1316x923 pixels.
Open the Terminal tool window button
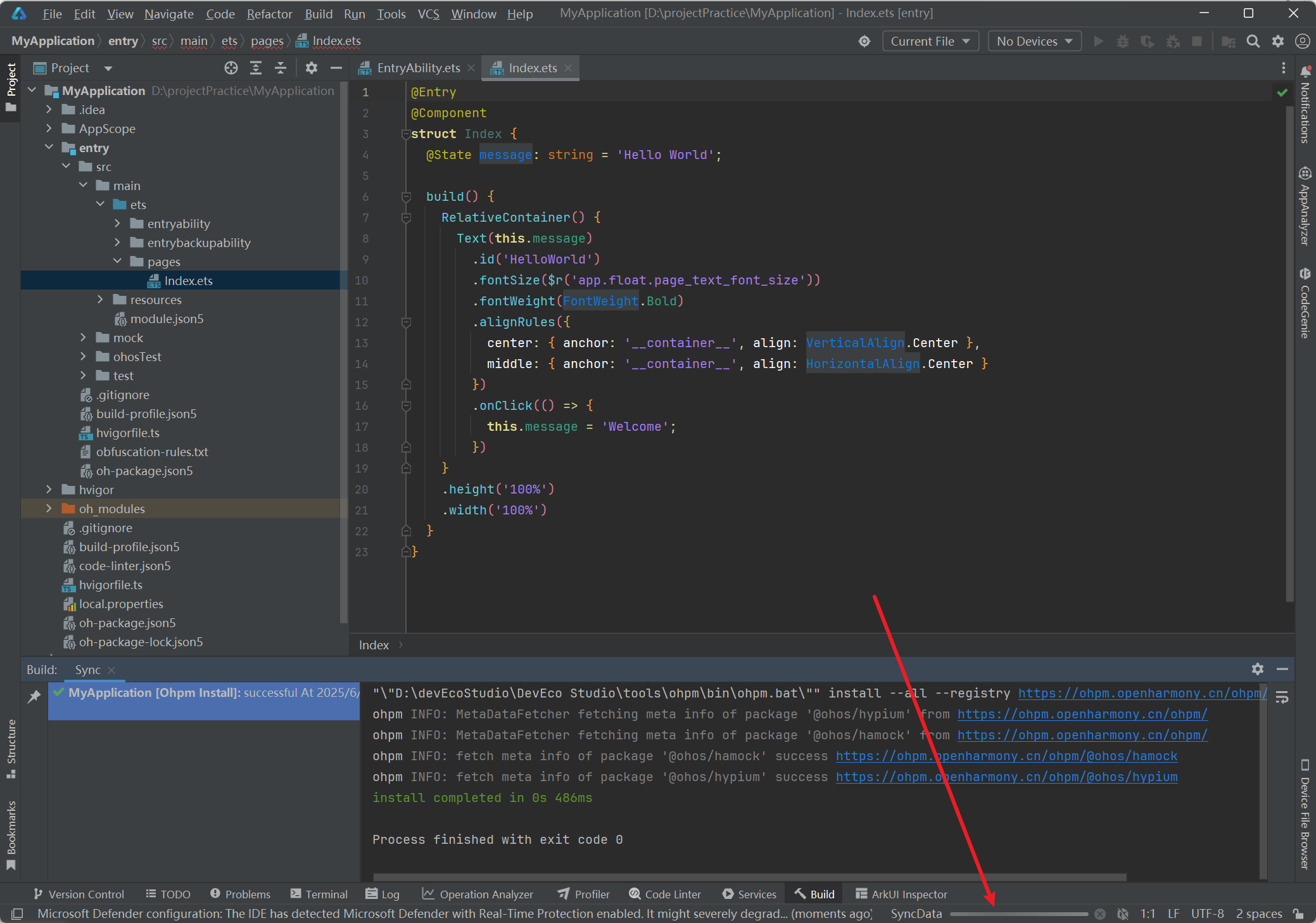pyautogui.click(x=319, y=894)
